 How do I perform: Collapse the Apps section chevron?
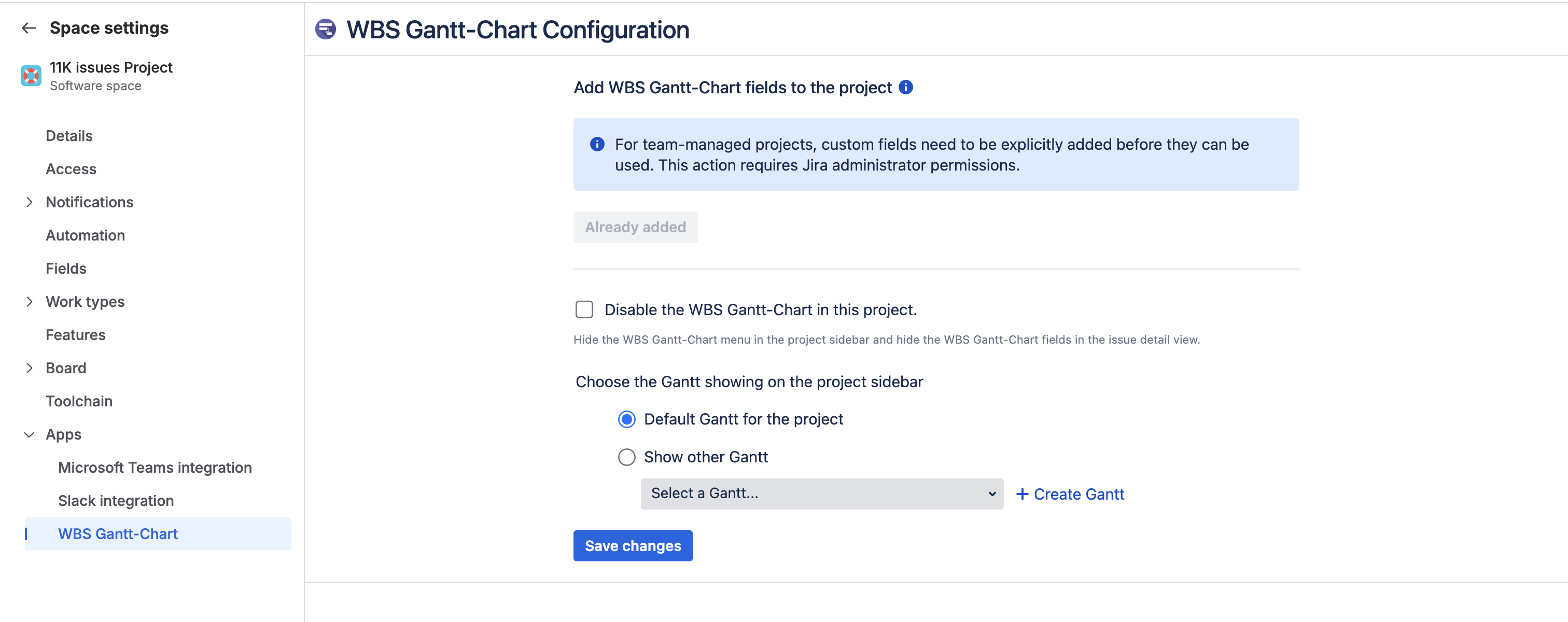tap(29, 434)
